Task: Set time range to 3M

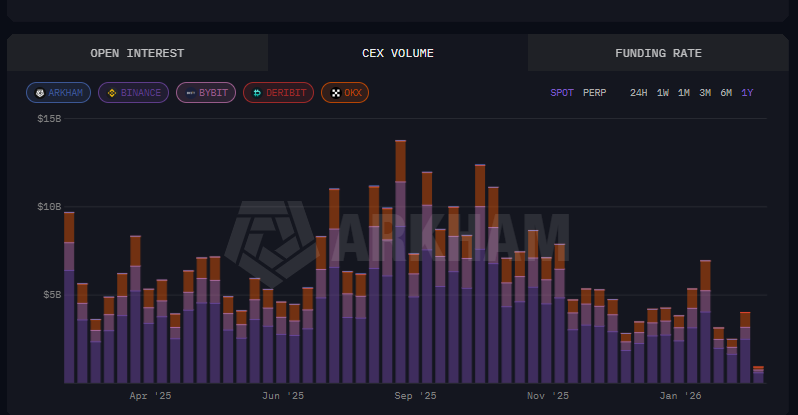Action: [705, 93]
